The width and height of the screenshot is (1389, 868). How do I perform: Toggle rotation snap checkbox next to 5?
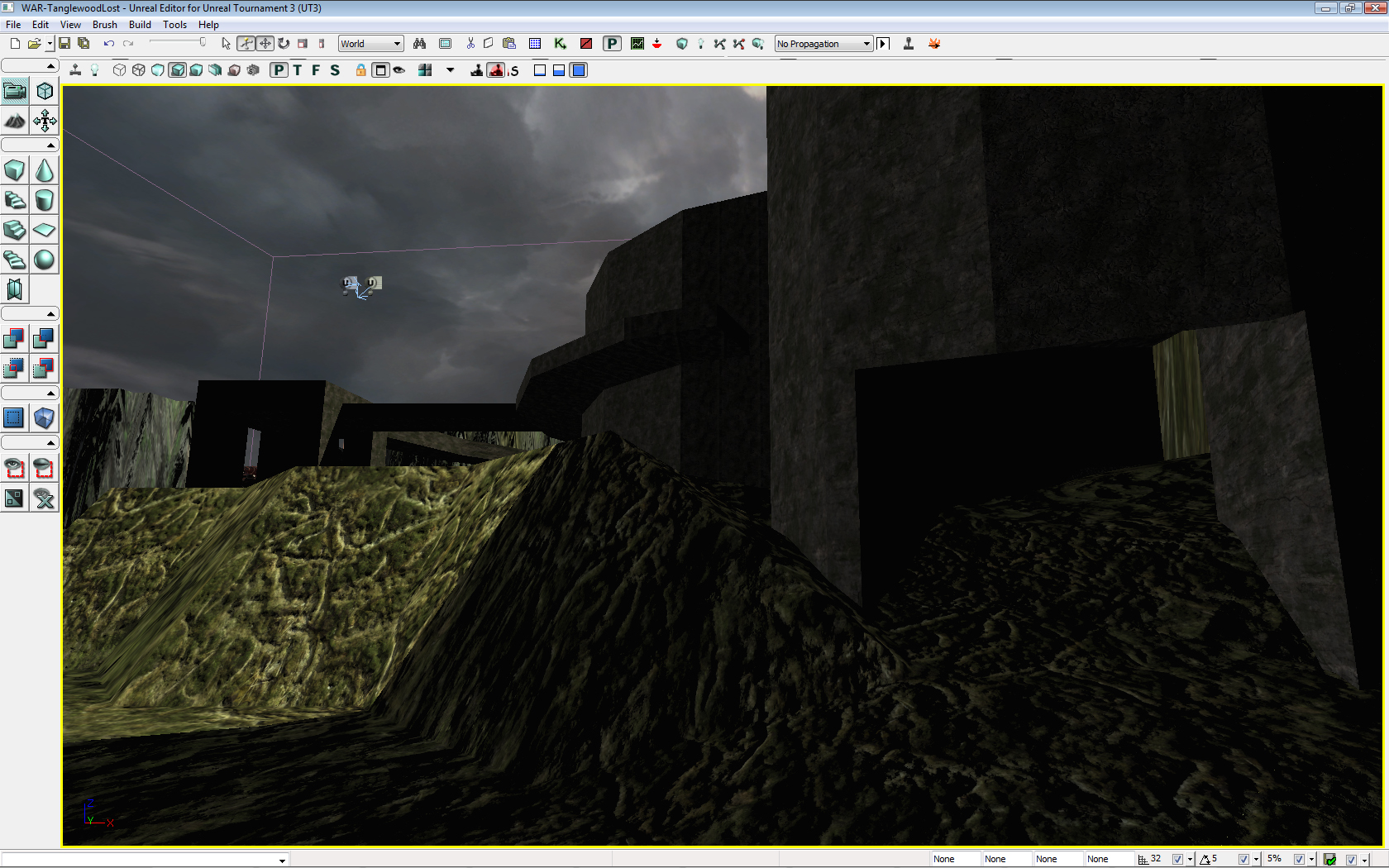pyautogui.click(x=1243, y=860)
